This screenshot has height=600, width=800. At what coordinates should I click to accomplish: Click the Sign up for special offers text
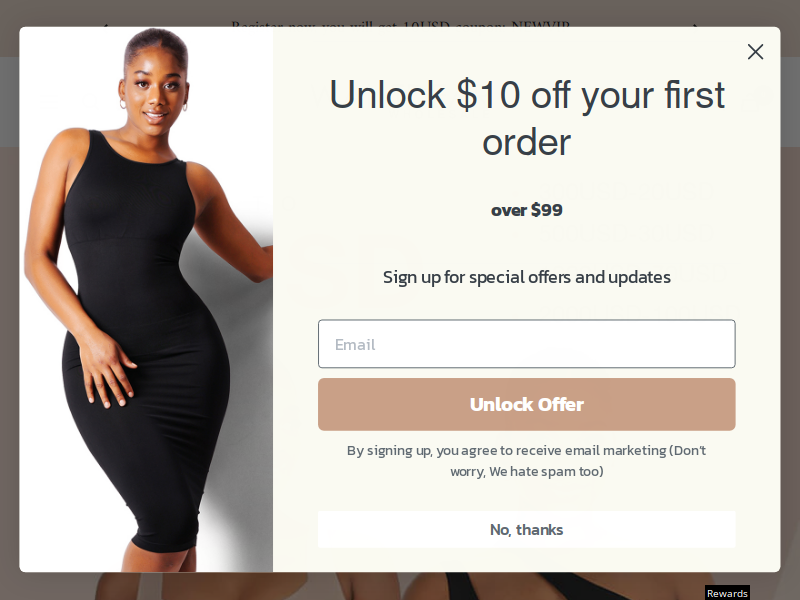[527, 277]
